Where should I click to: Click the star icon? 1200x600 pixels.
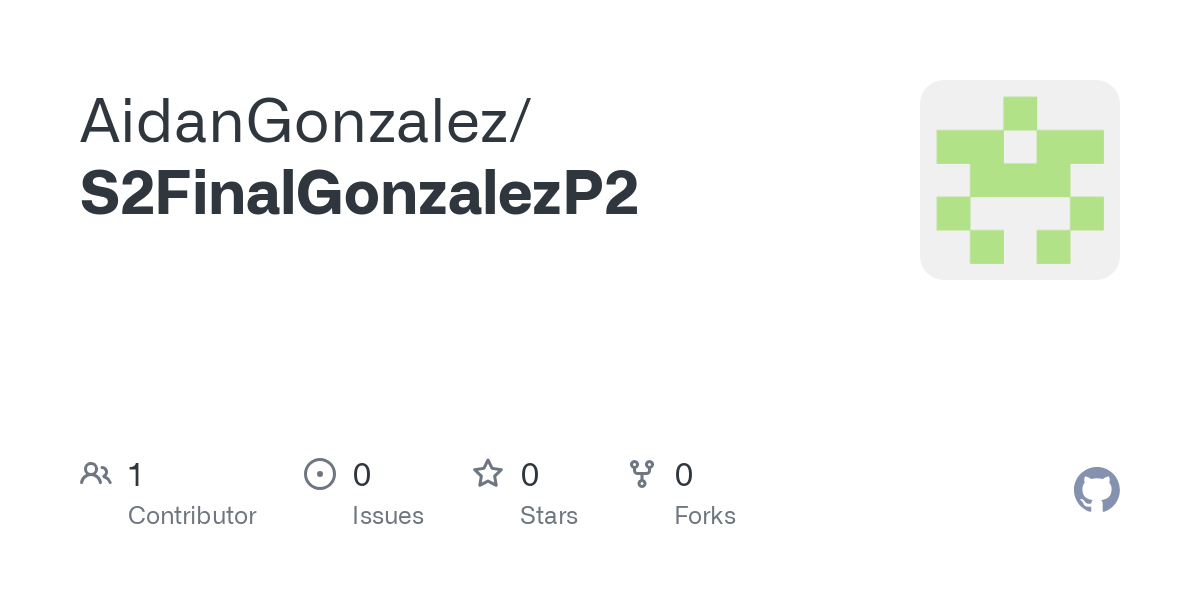pos(487,473)
